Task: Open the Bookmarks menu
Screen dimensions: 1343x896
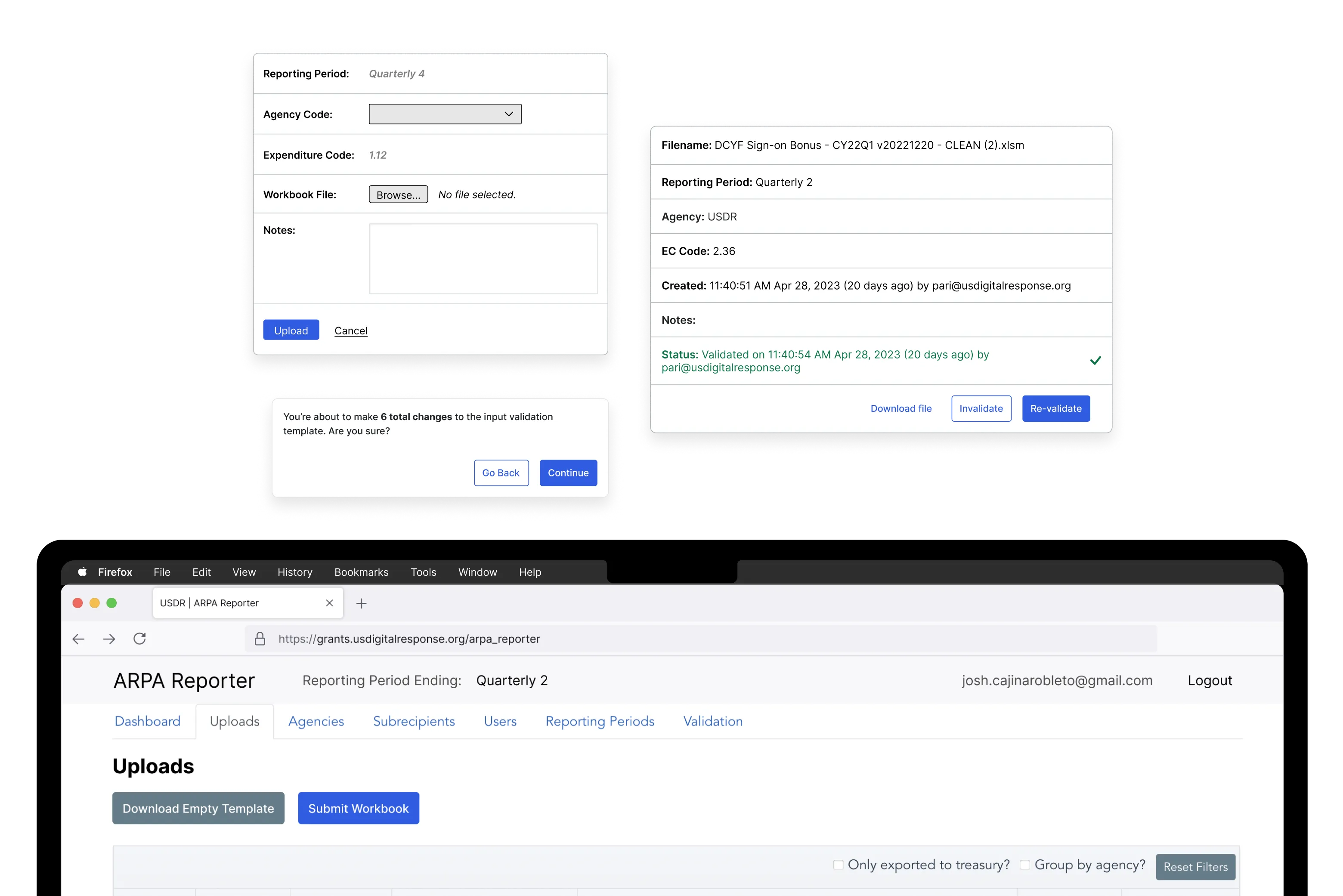Action: [x=362, y=572]
